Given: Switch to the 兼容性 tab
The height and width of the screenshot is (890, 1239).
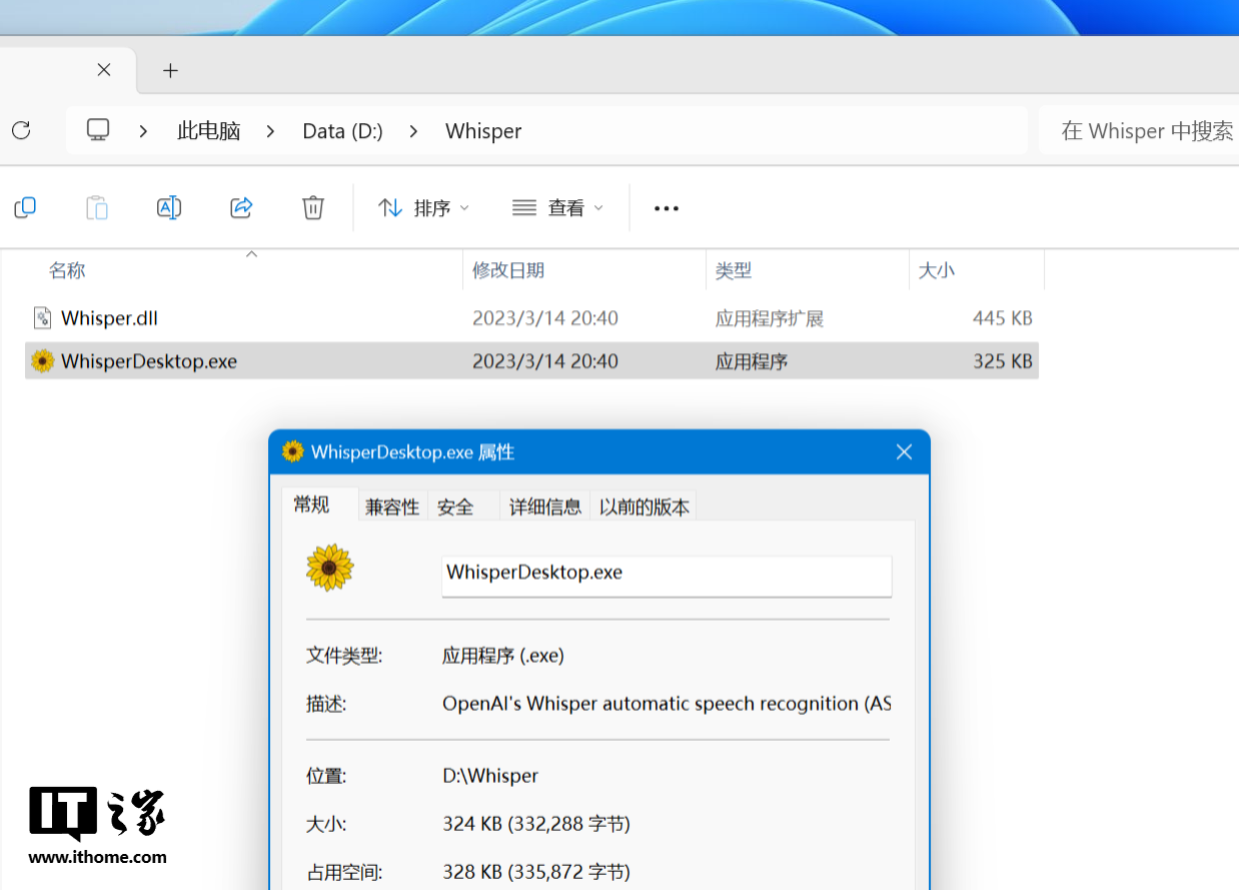Looking at the screenshot, I should pos(392,507).
